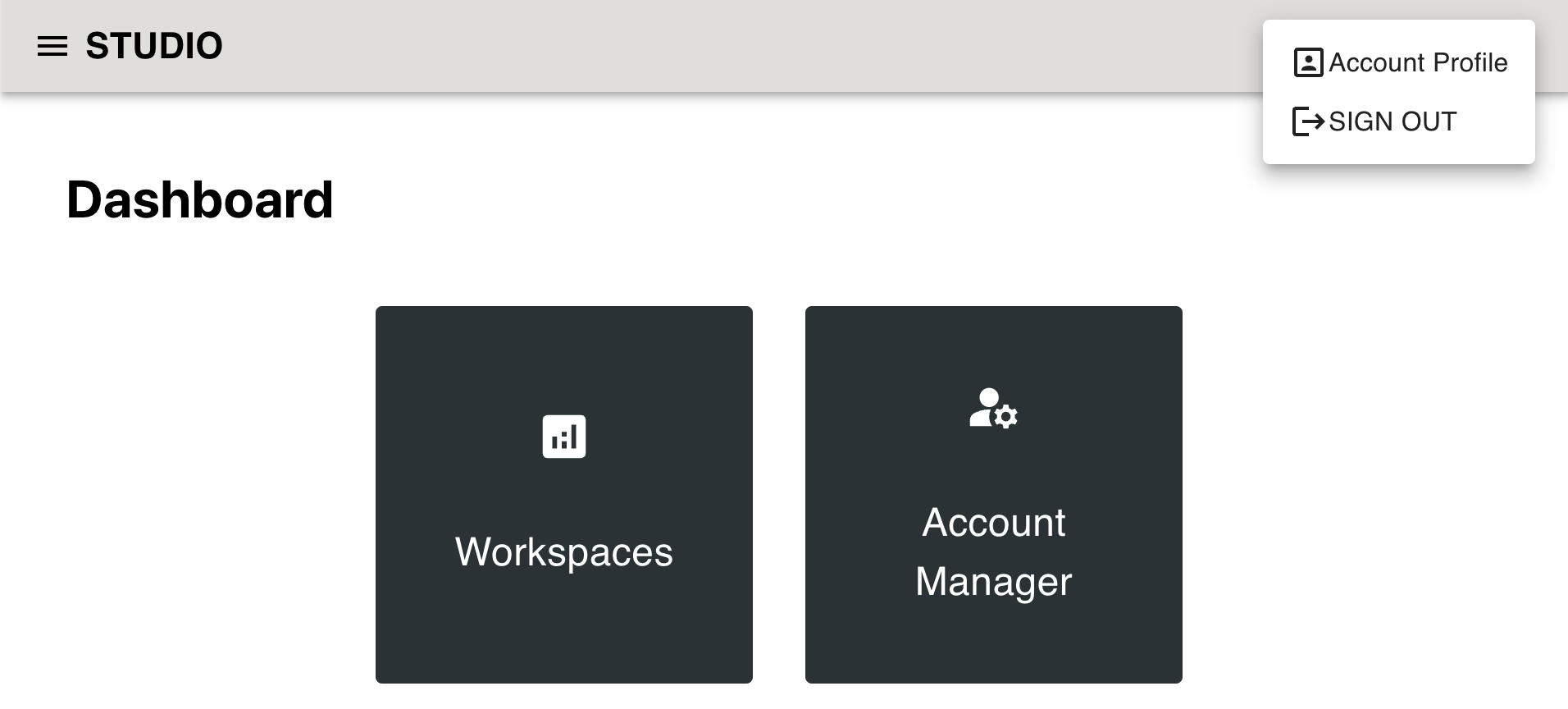Click the Workspaces label text
The image size is (1568, 709).
pos(564,551)
